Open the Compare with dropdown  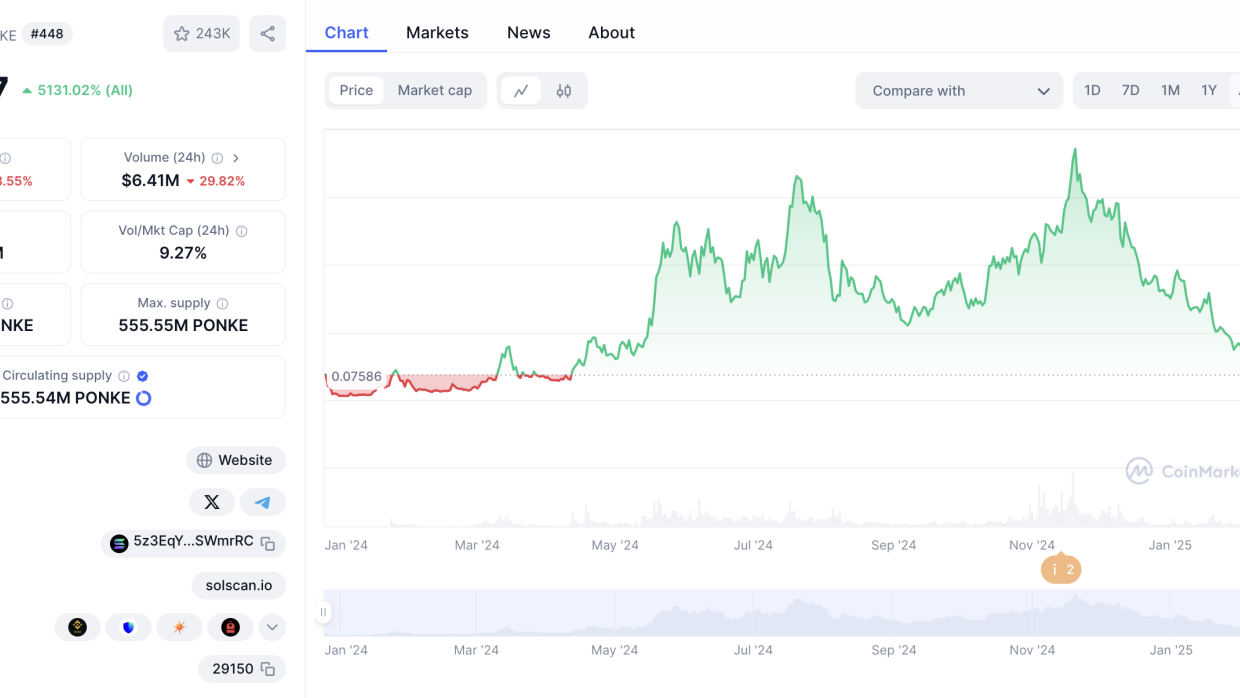(x=959, y=90)
